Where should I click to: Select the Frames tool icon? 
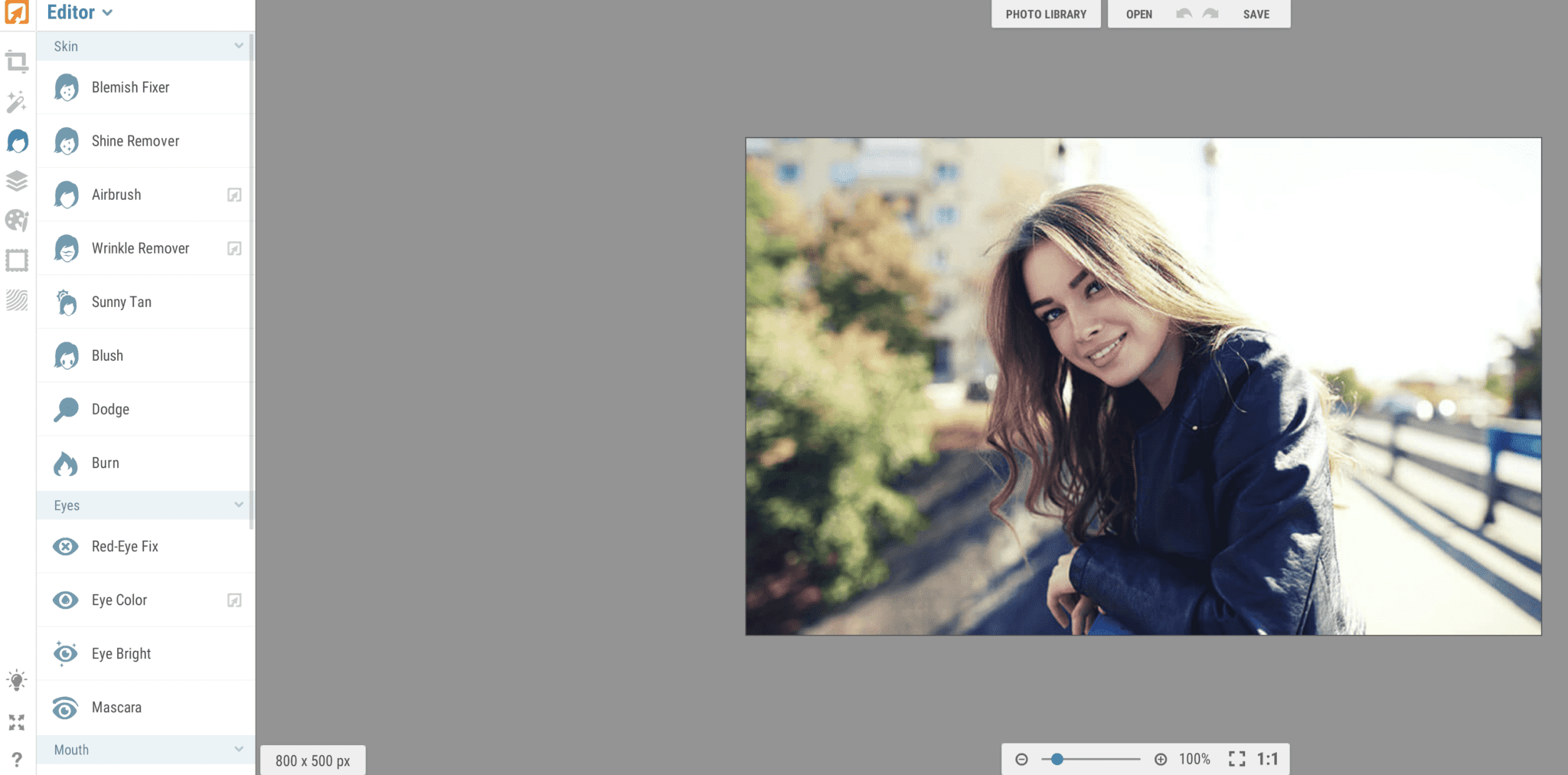click(x=17, y=260)
